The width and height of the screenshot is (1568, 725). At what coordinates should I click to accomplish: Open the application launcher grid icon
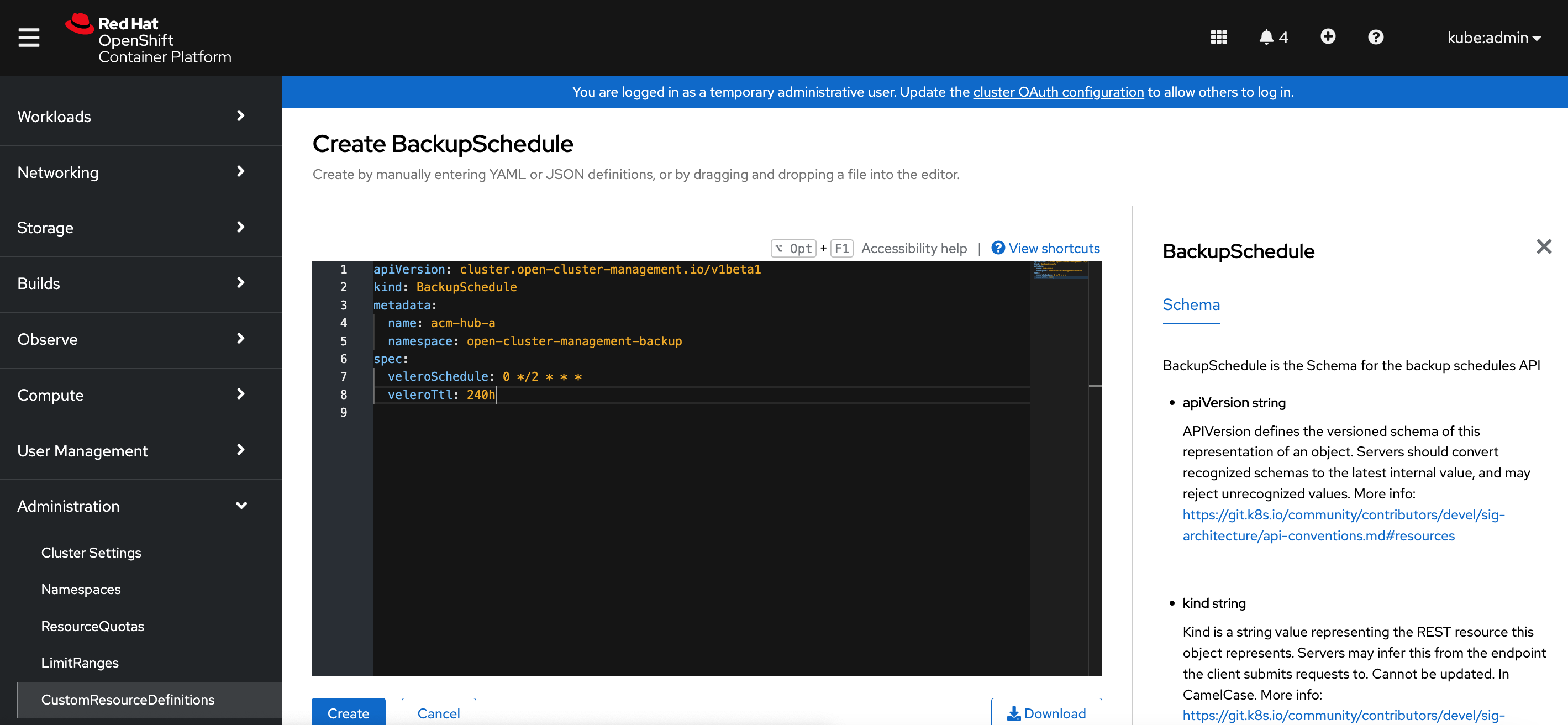coord(1219,37)
